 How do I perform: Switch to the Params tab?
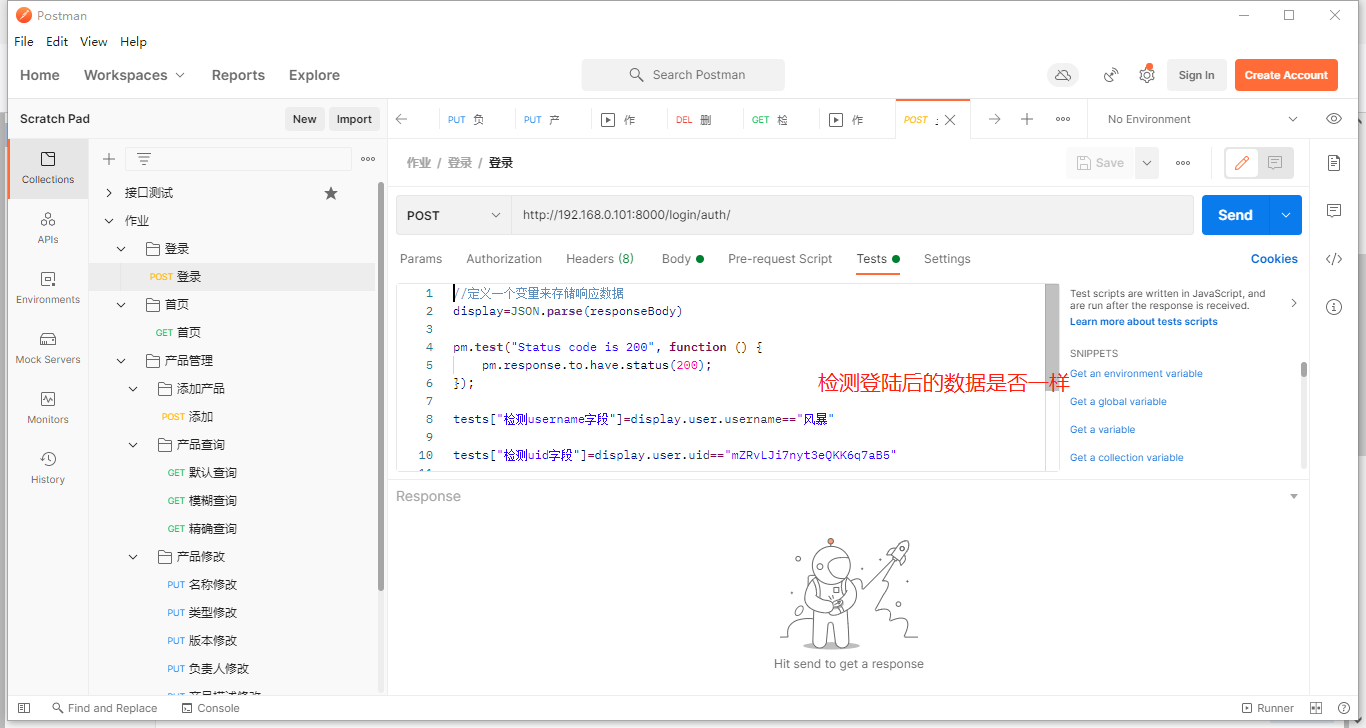tap(421, 259)
